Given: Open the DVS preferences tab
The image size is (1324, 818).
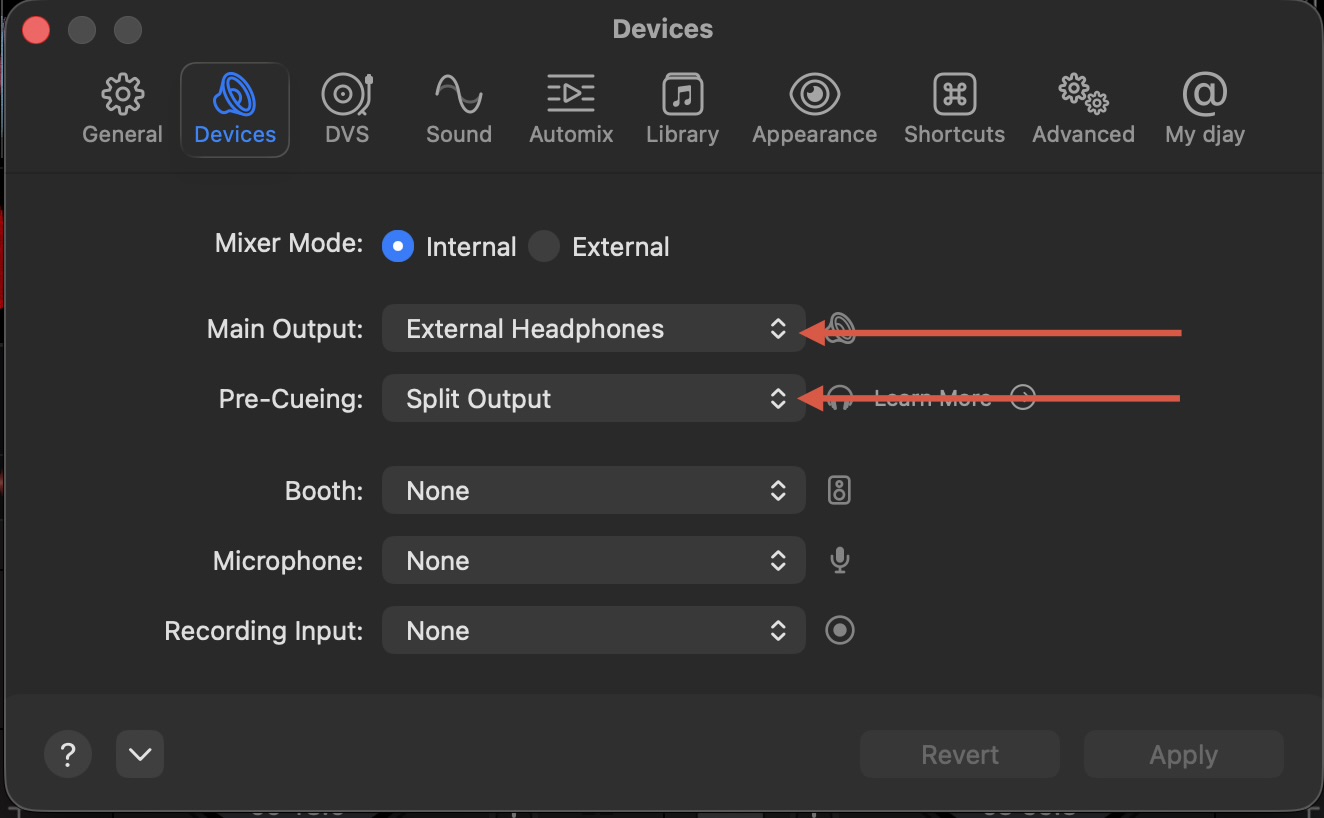Looking at the screenshot, I should 347,109.
